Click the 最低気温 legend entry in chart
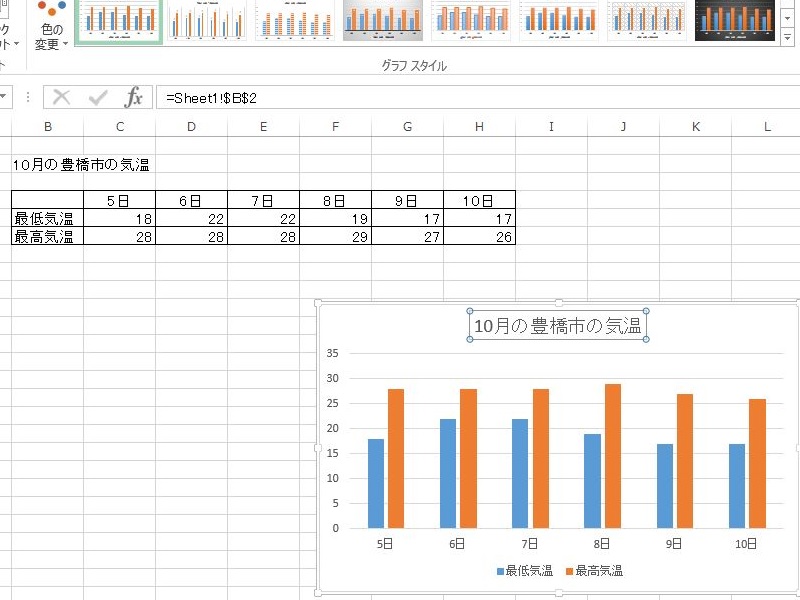Screen dimensions: 800x600 [525, 571]
